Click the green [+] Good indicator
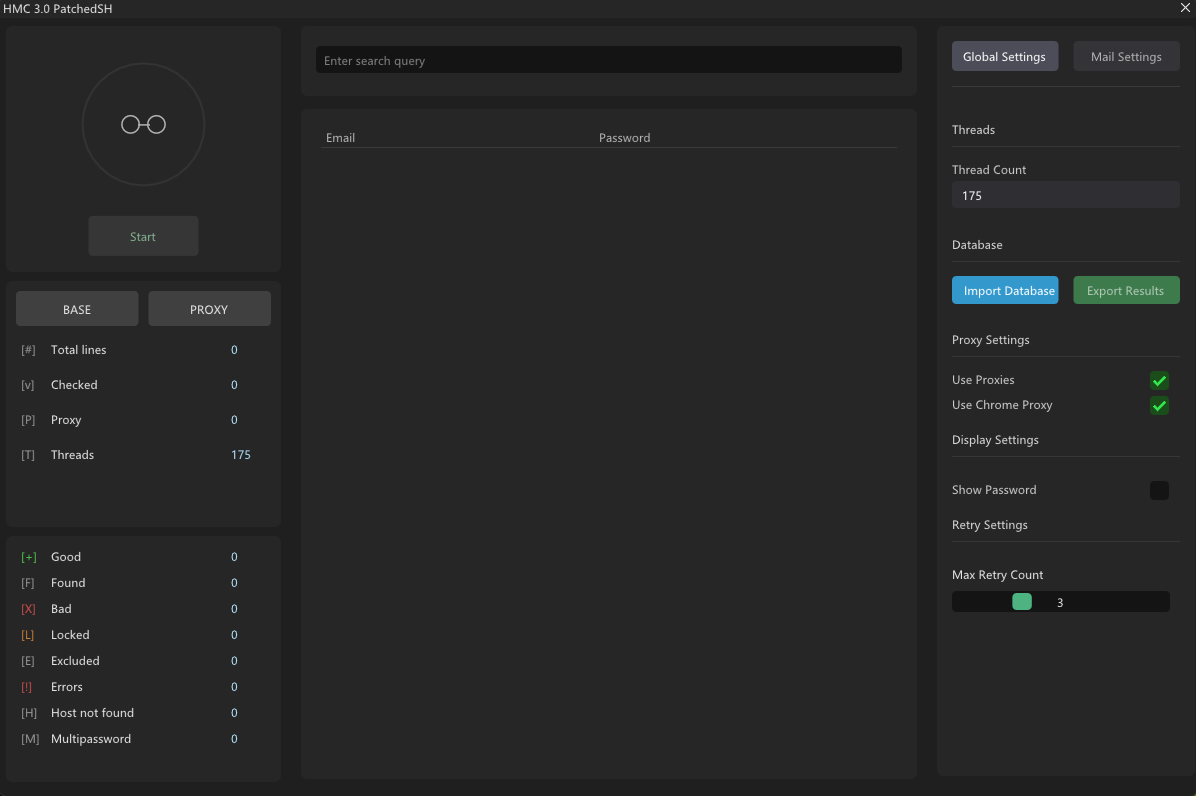 [28, 557]
